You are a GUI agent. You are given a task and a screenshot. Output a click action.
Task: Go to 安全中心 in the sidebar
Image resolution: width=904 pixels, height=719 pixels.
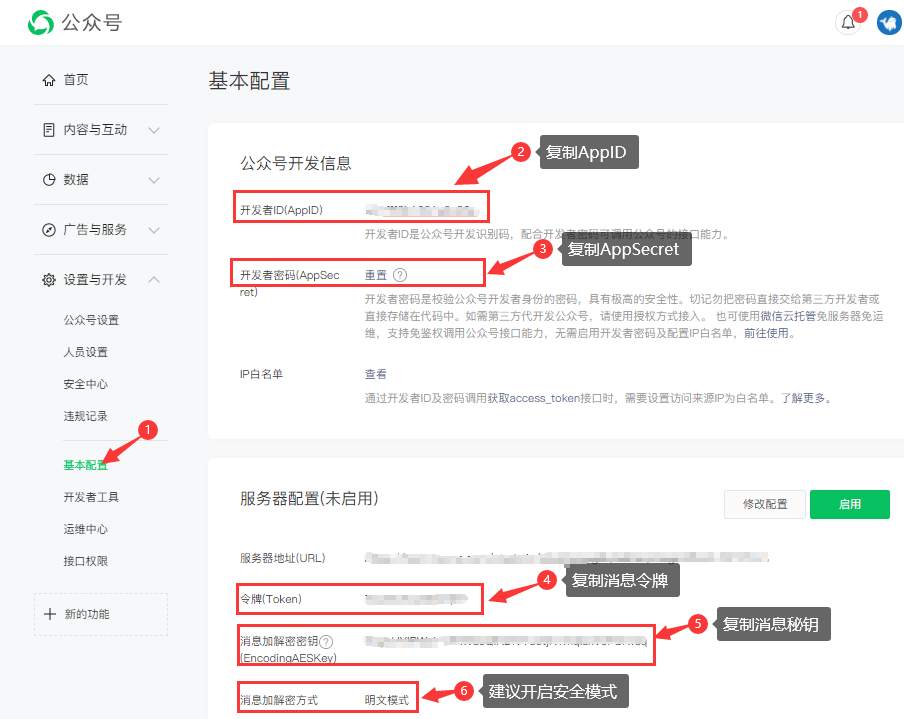tap(85, 384)
